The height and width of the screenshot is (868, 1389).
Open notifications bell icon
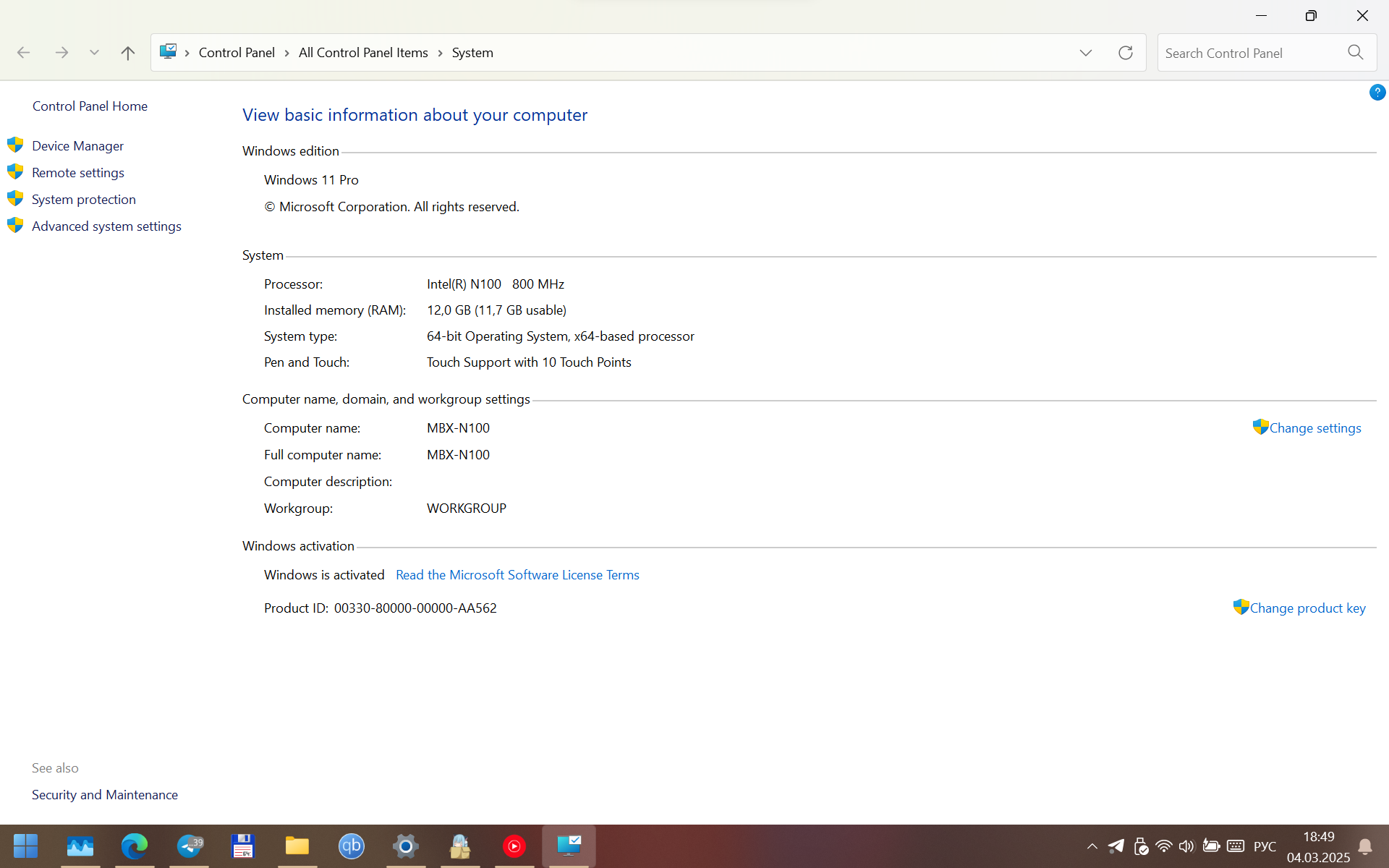pos(1365,846)
